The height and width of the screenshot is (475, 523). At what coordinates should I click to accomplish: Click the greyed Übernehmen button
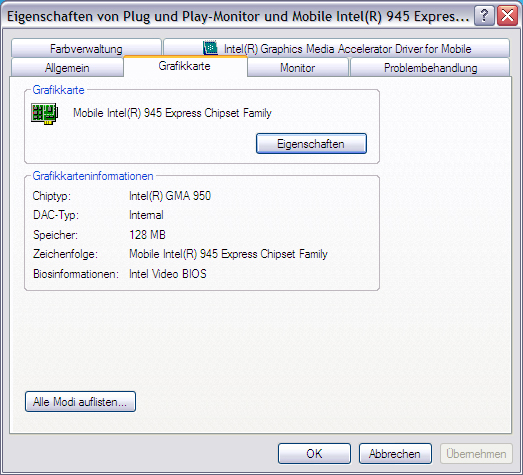click(476, 454)
